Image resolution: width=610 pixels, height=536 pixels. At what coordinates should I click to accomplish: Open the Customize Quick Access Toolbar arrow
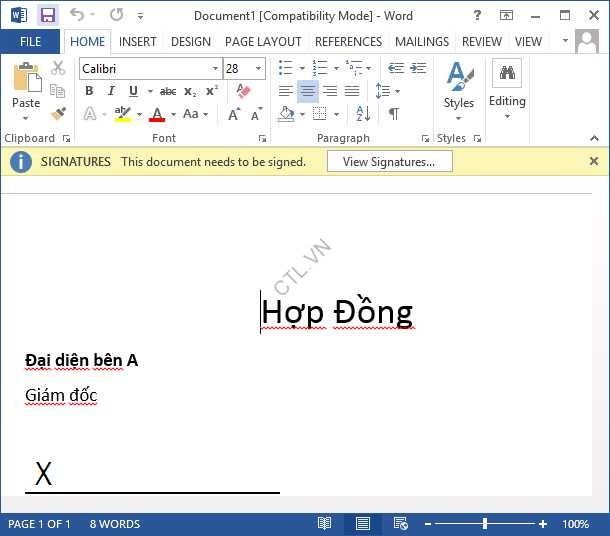[x=140, y=16]
